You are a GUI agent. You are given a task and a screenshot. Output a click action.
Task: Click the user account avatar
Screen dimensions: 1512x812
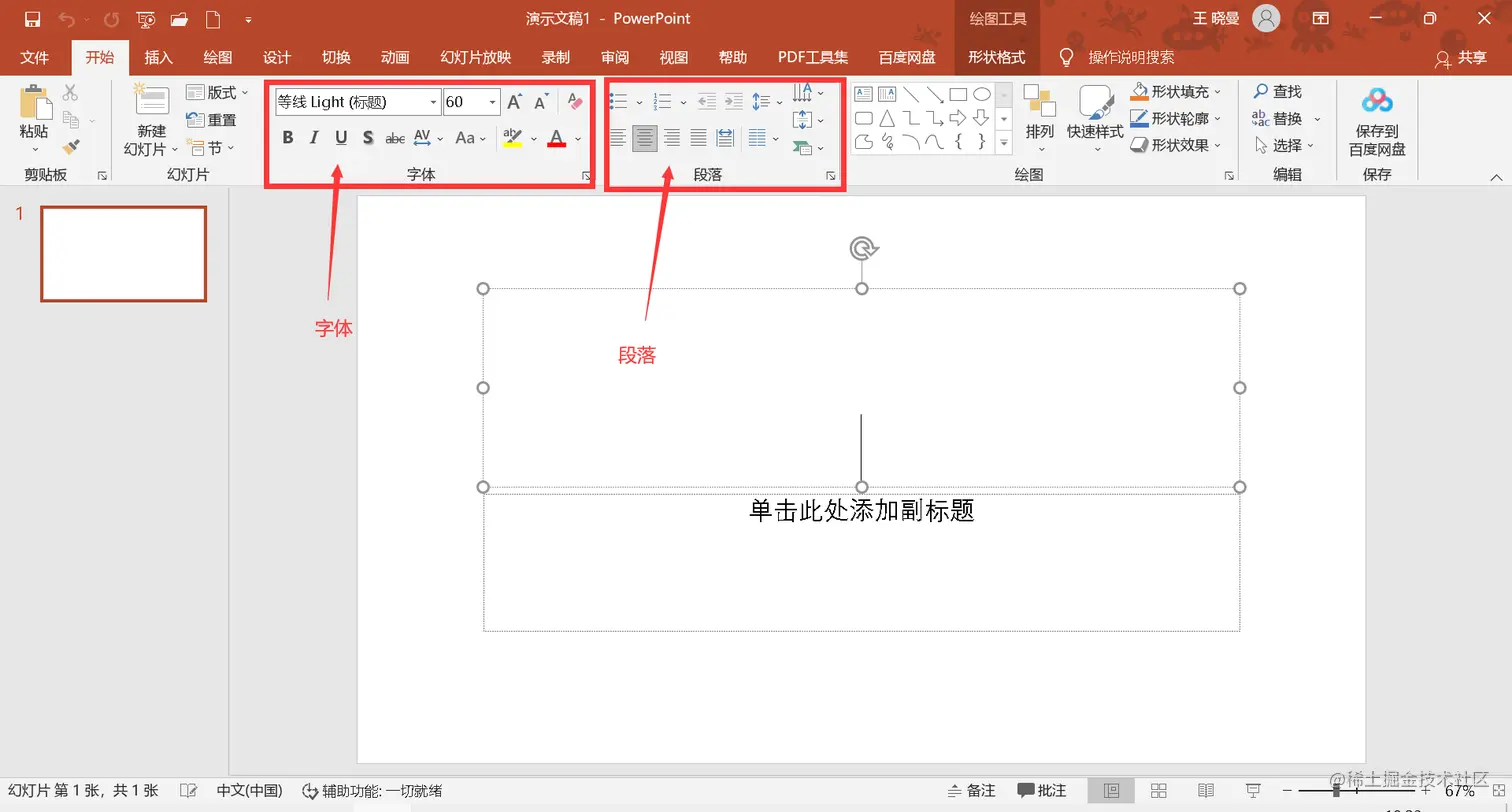pos(1266,19)
